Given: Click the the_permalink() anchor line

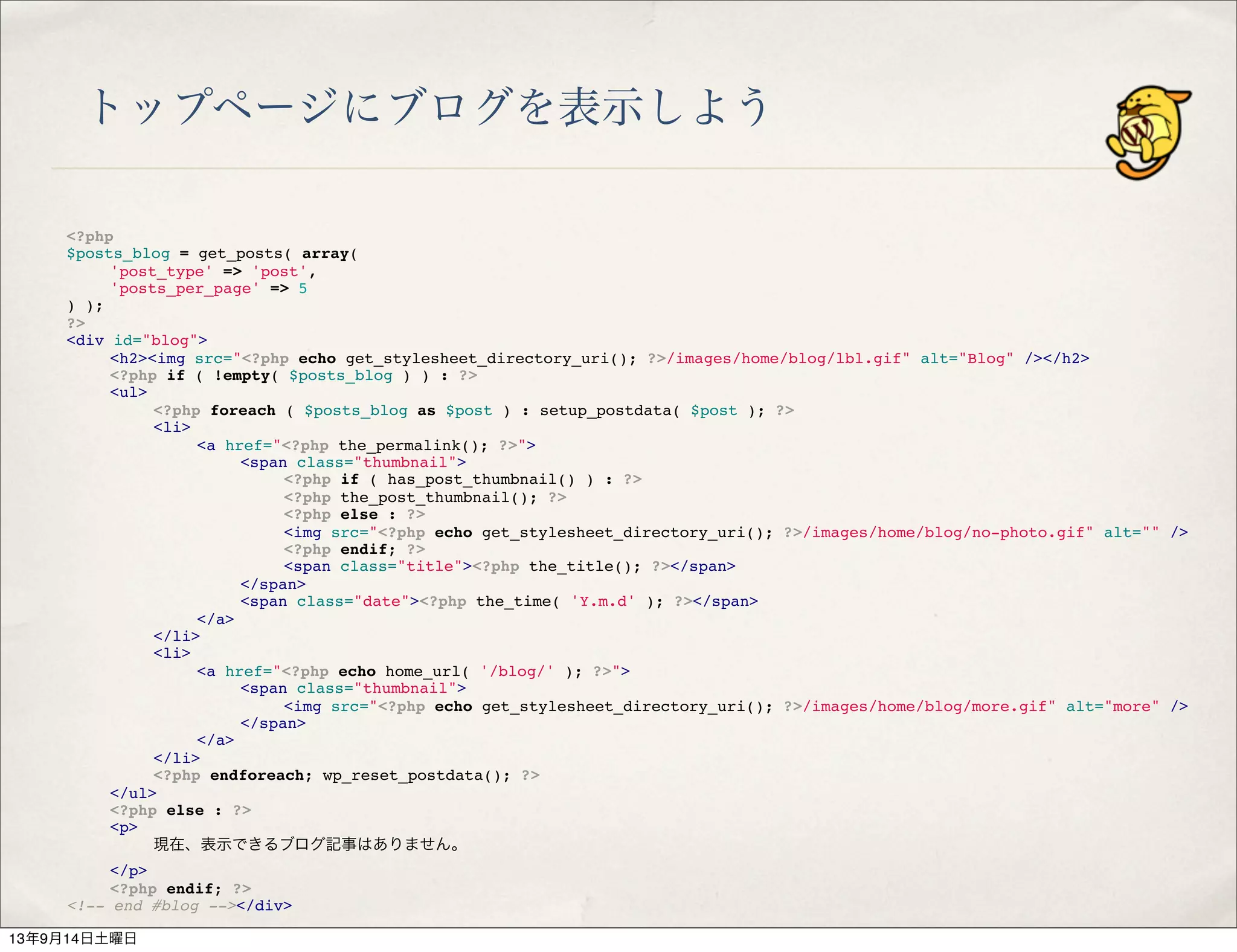Looking at the screenshot, I should click(x=366, y=446).
